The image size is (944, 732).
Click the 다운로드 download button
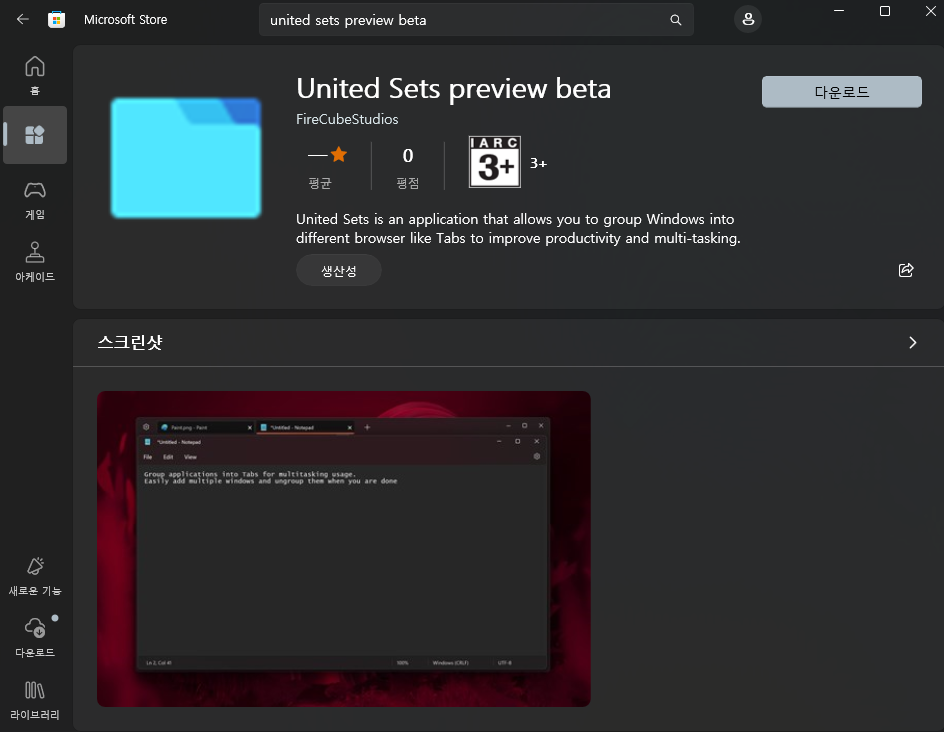(x=842, y=92)
